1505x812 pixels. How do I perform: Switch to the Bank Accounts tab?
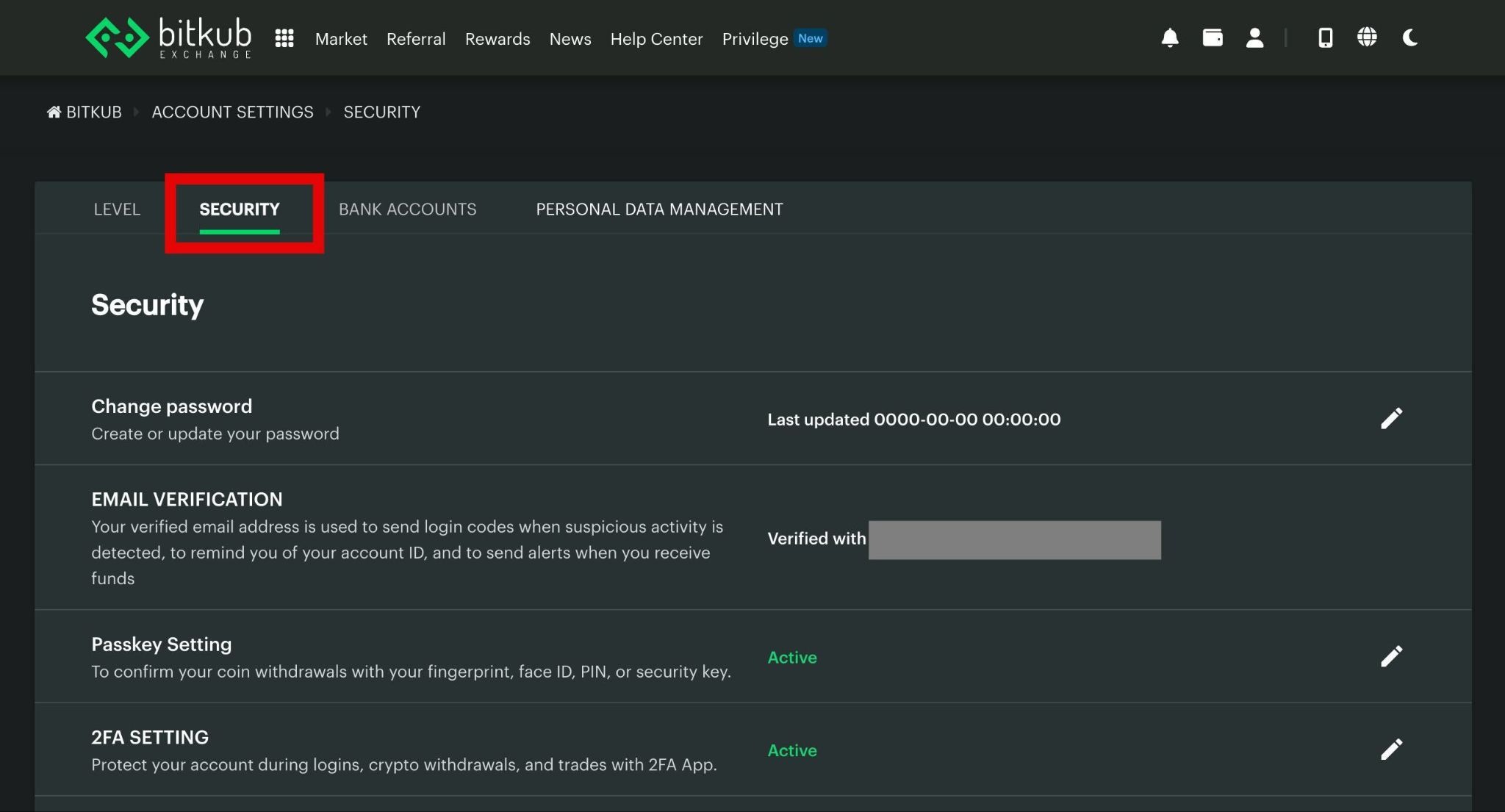407,209
